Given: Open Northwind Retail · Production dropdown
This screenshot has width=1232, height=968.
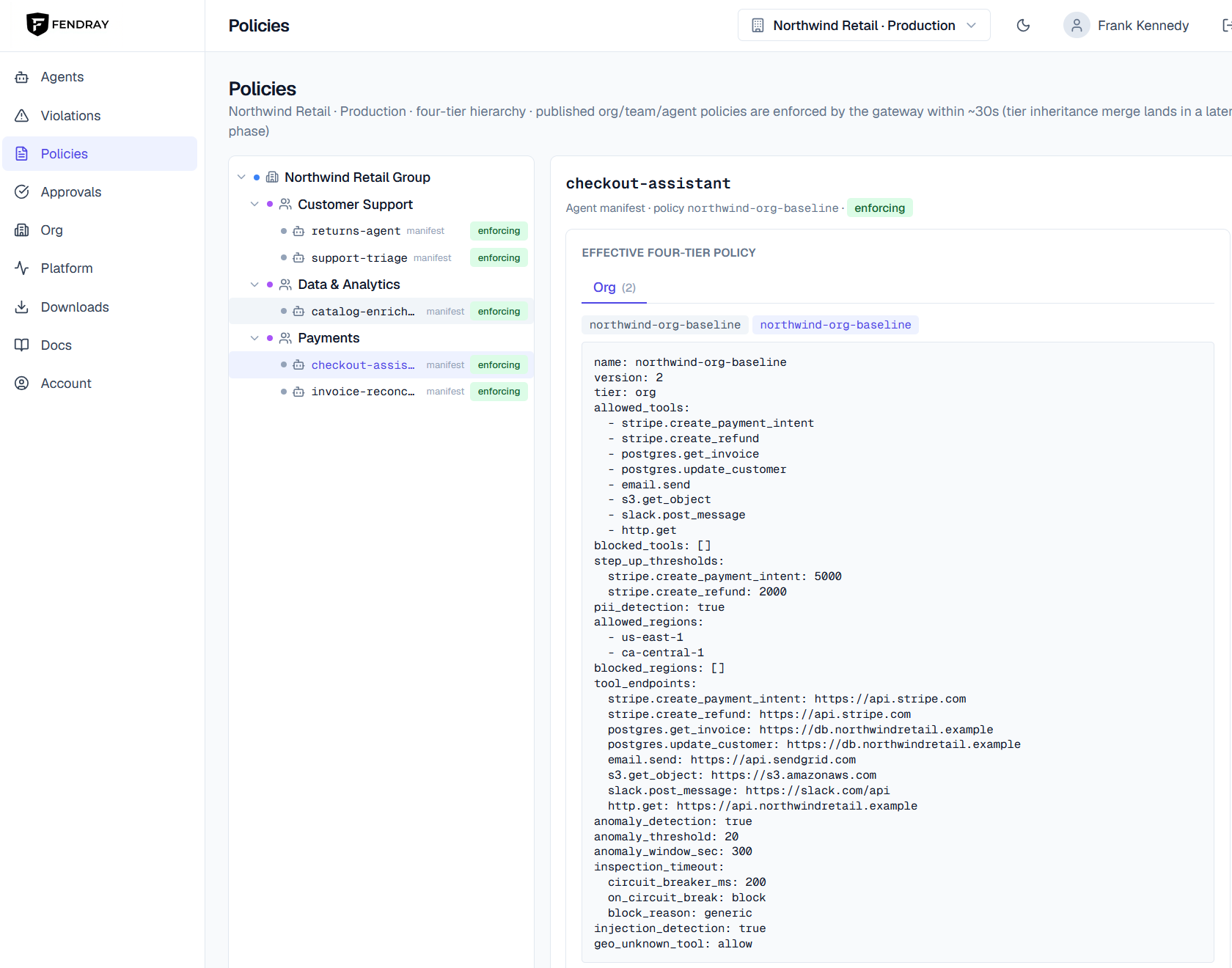Looking at the screenshot, I should [x=863, y=26].
